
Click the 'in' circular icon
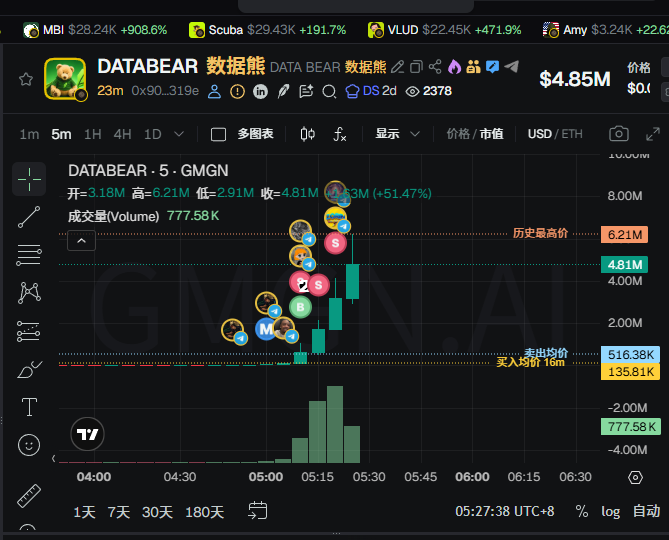(x=260, y=91)
